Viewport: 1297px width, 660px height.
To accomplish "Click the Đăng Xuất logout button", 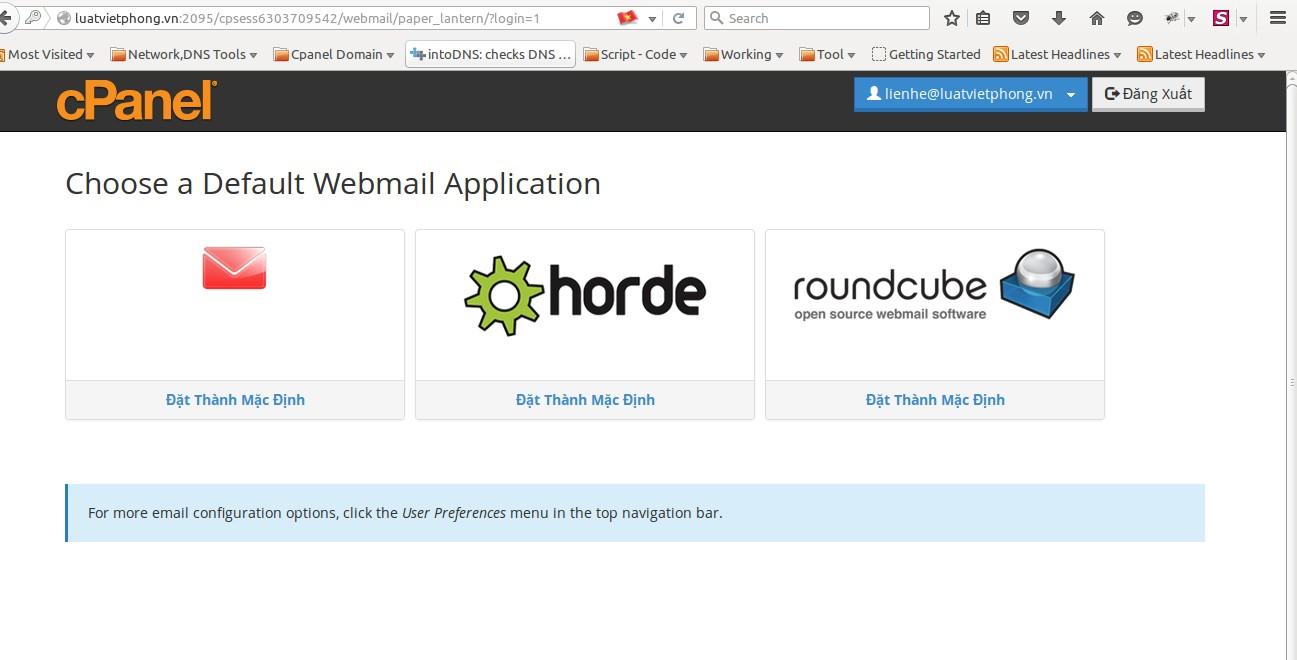I will pos(1148,94).
